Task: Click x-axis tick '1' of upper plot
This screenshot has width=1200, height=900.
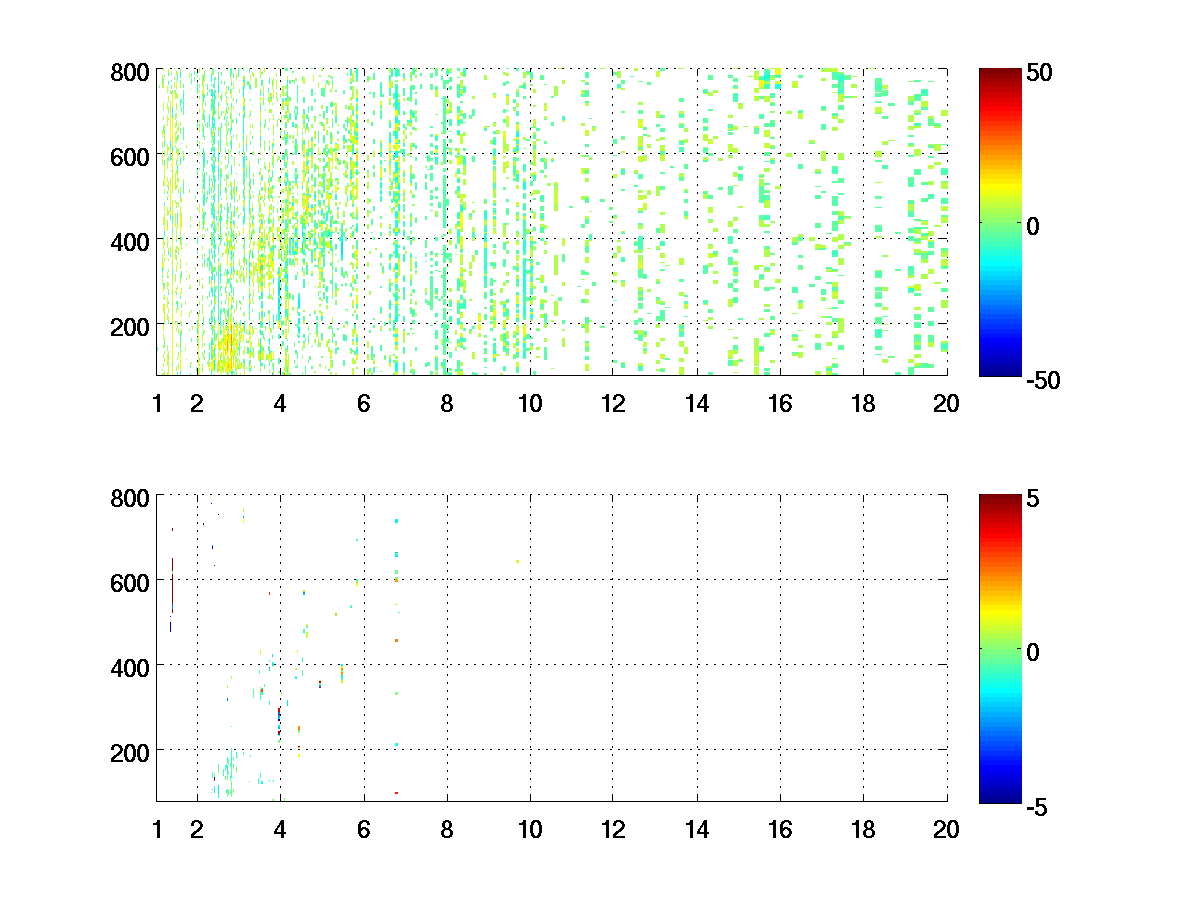Action: click(x=157, y=404)
